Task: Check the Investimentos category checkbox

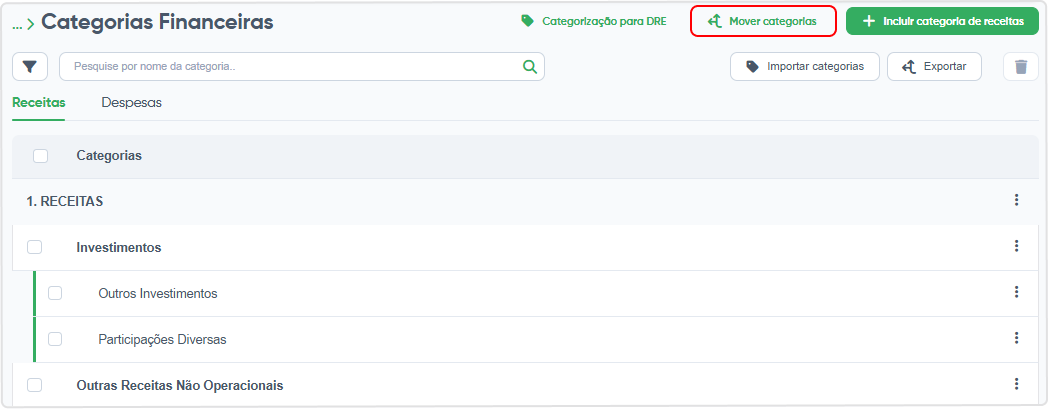Action: (x=34, y=247)
